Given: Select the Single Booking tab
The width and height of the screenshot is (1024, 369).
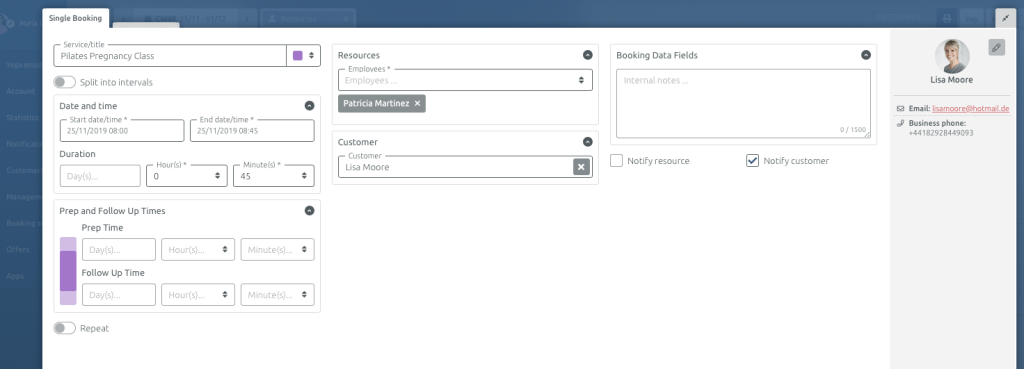Looking at the screenshot, I should click(75, 18).
